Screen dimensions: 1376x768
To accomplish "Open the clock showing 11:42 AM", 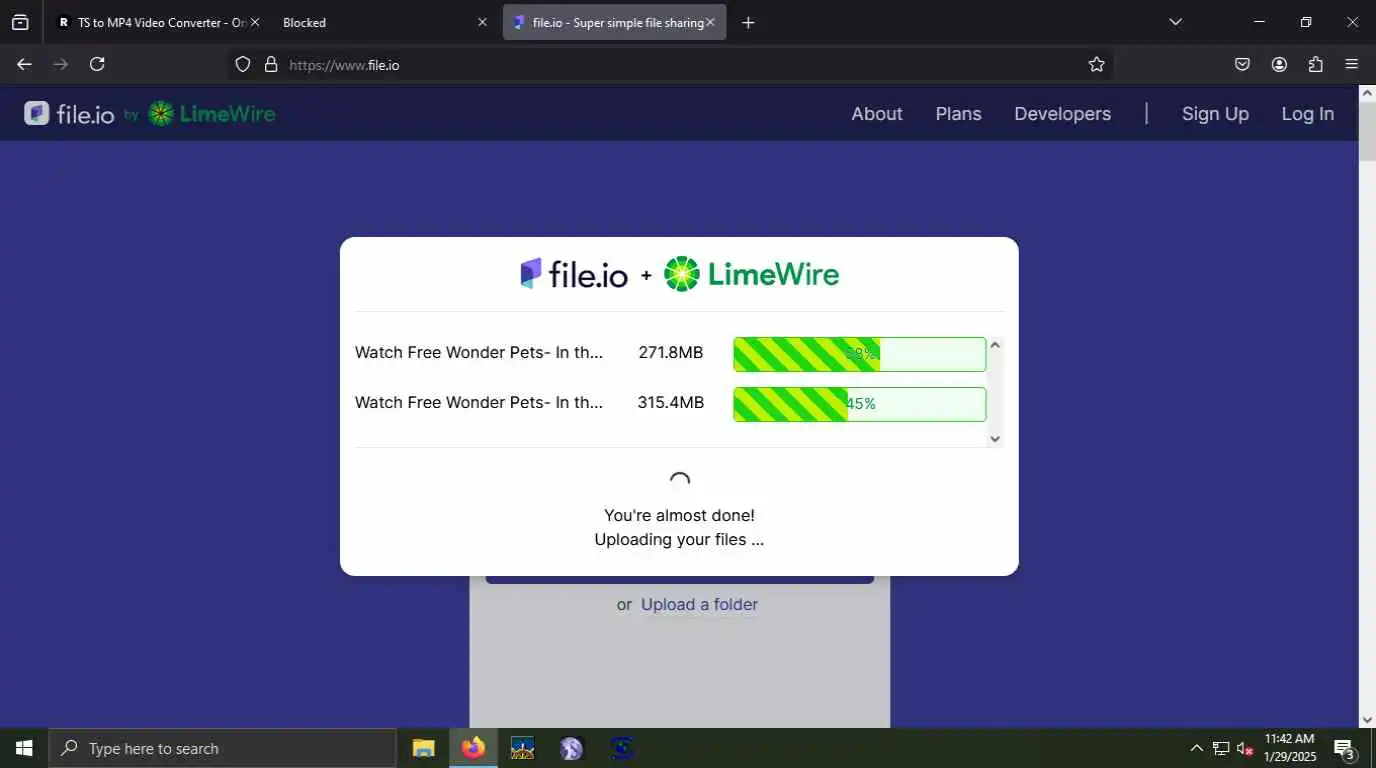I will [1289, 748].
